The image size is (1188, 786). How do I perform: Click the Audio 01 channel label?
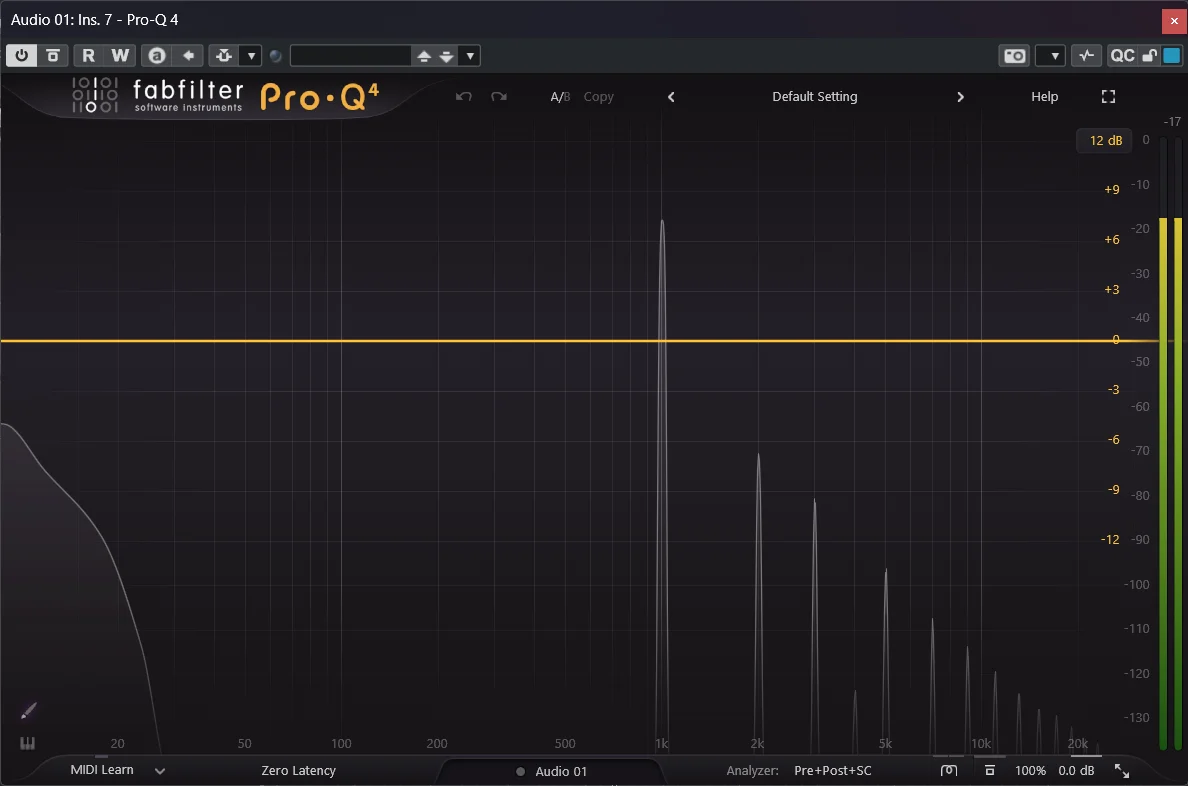561,771
